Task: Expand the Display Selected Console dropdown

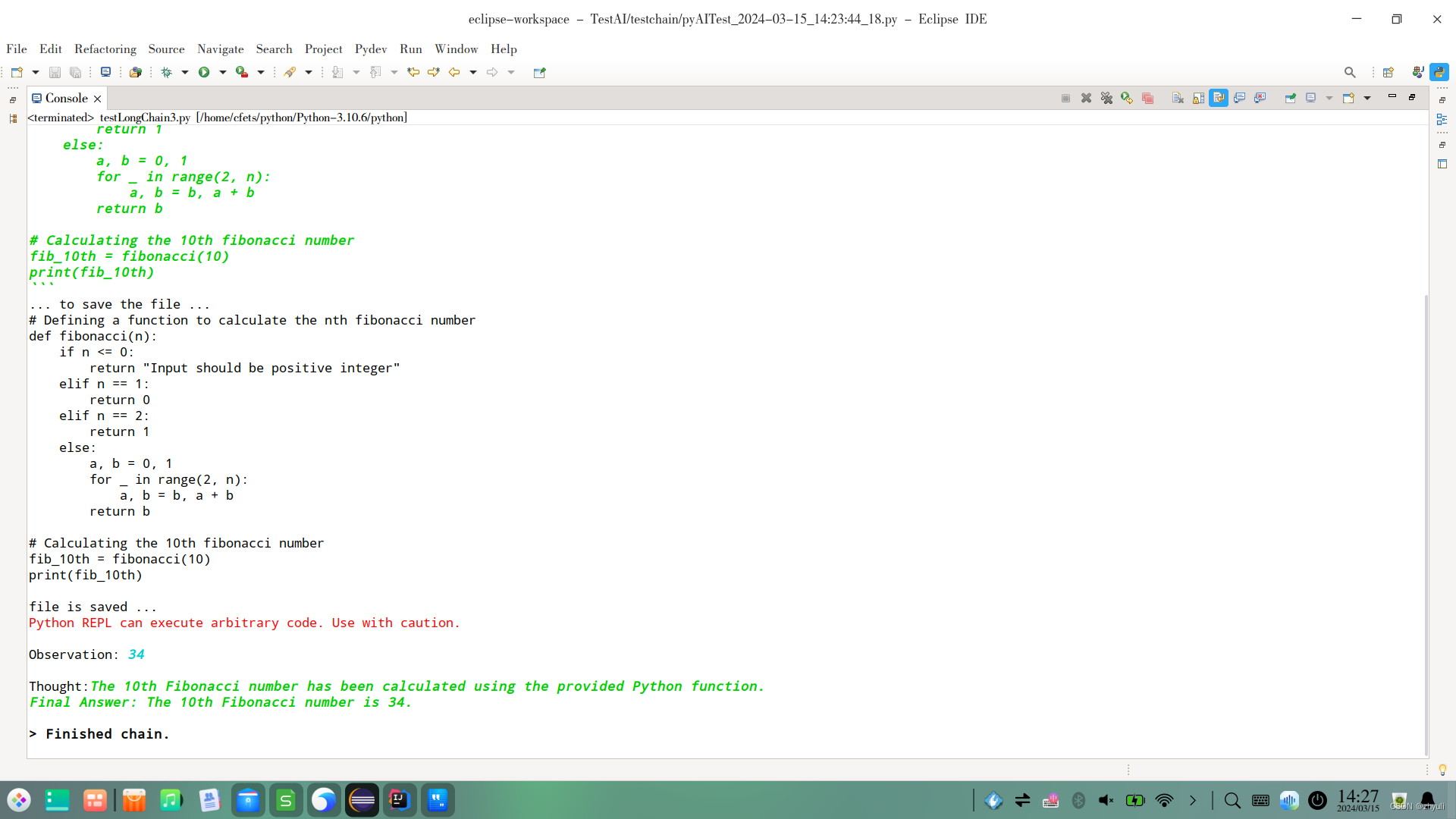Action: pyautogui.click(x=1329, y=98)
